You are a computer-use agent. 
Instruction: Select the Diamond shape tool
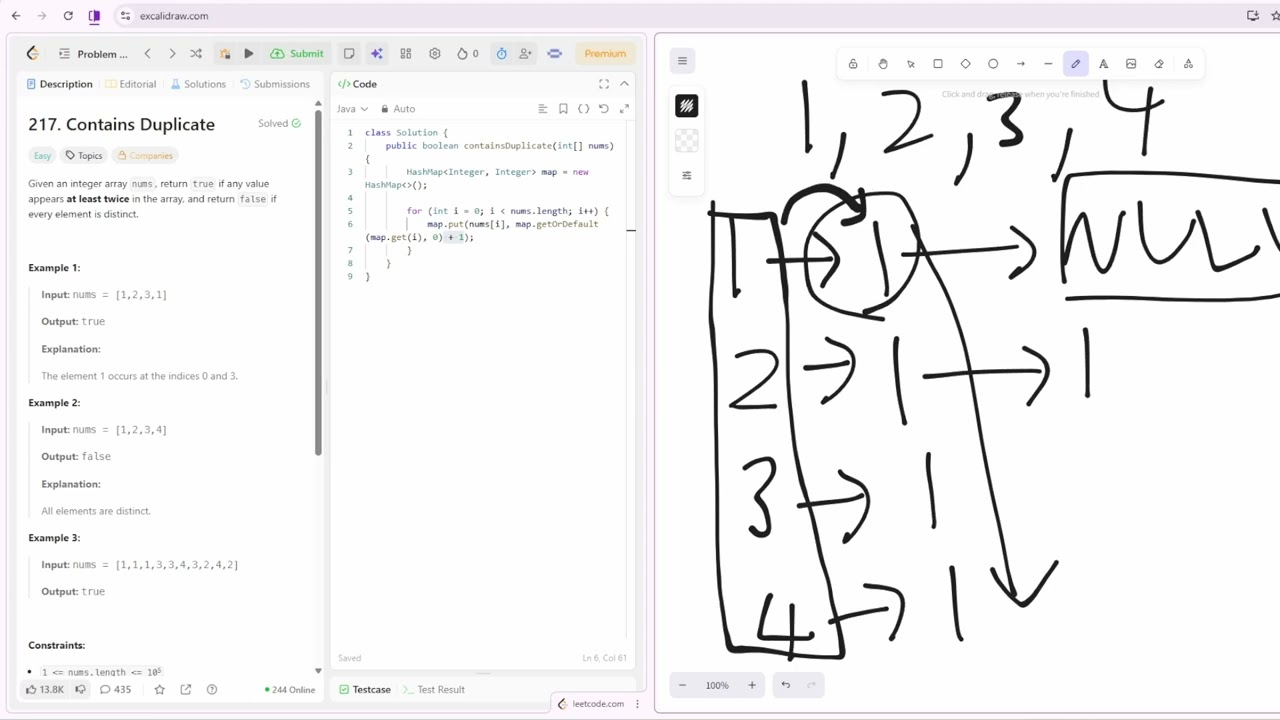(966, 64)
